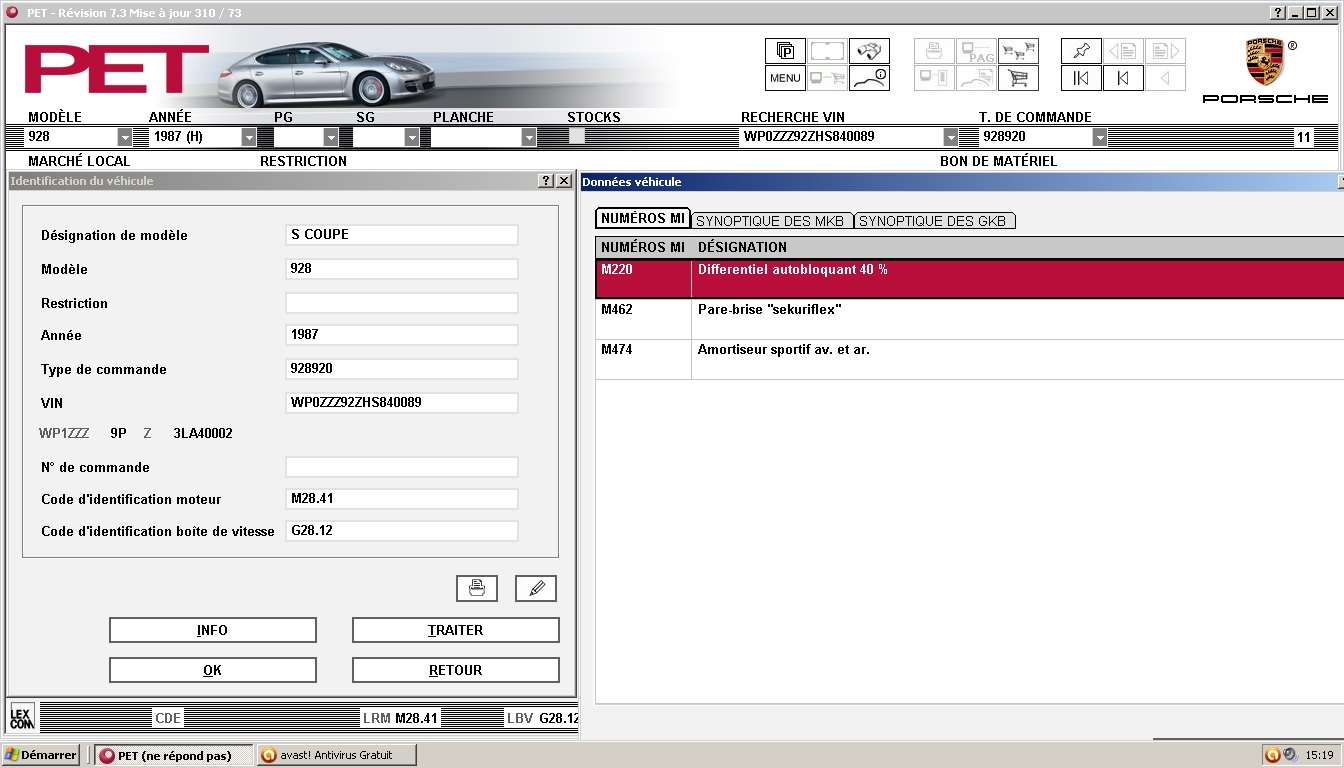Click the greyed printer icon in top toolbar
The width and height of the screenshot is (1344, 768).
pos(934,51)
